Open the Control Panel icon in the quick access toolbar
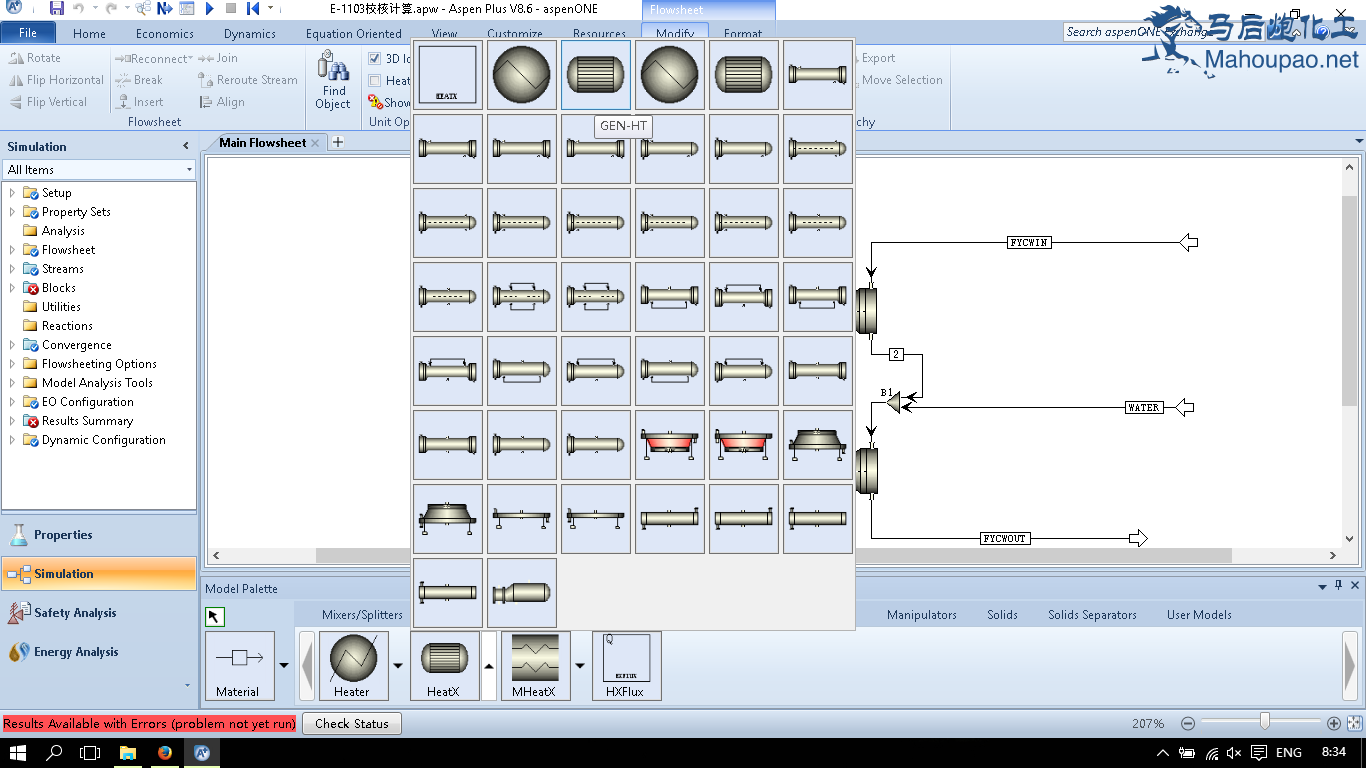1366x768 pixels. (x=187, y=8)
